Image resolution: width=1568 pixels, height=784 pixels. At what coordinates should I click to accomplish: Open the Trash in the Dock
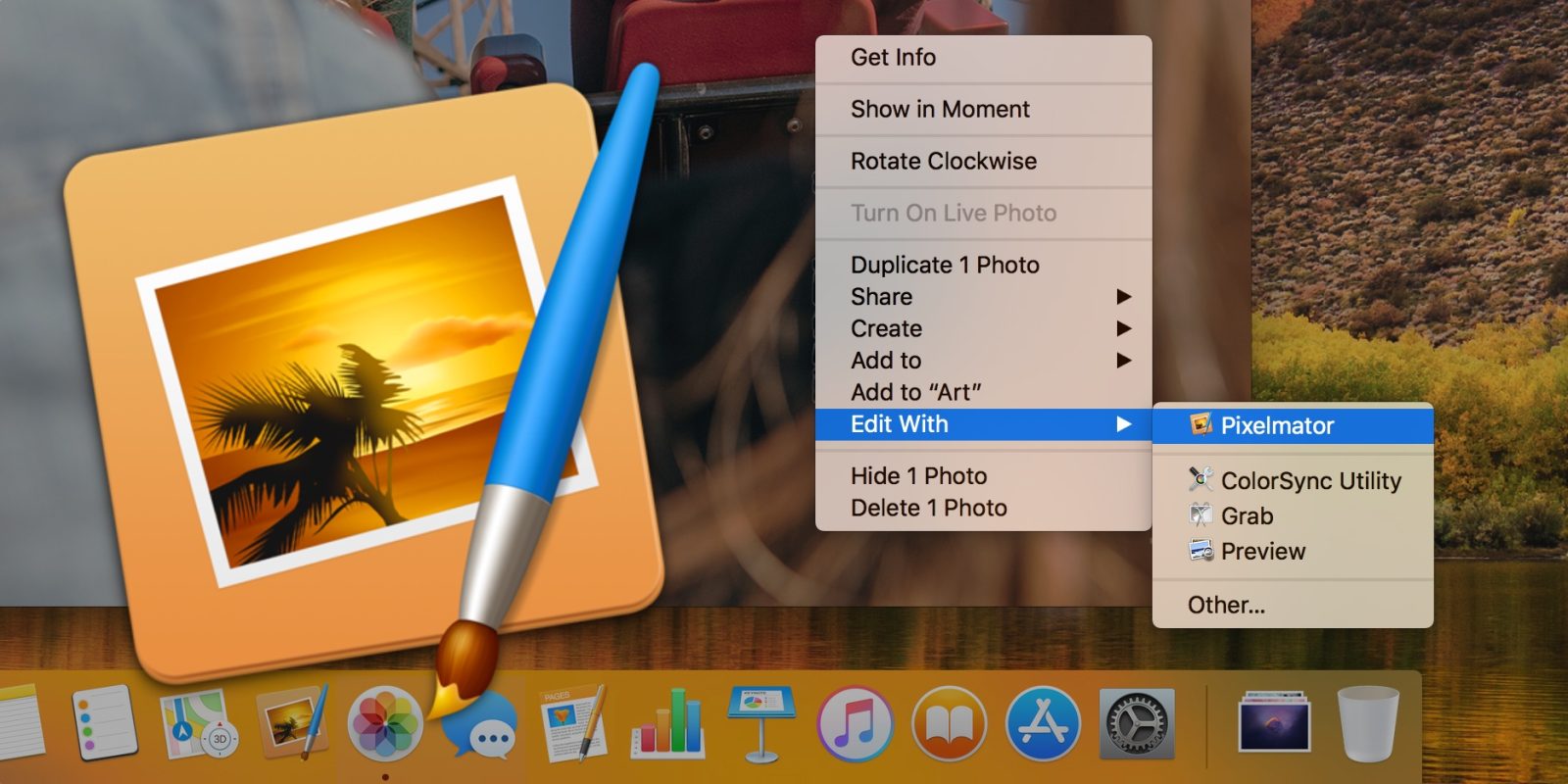tap(1368, 723)
